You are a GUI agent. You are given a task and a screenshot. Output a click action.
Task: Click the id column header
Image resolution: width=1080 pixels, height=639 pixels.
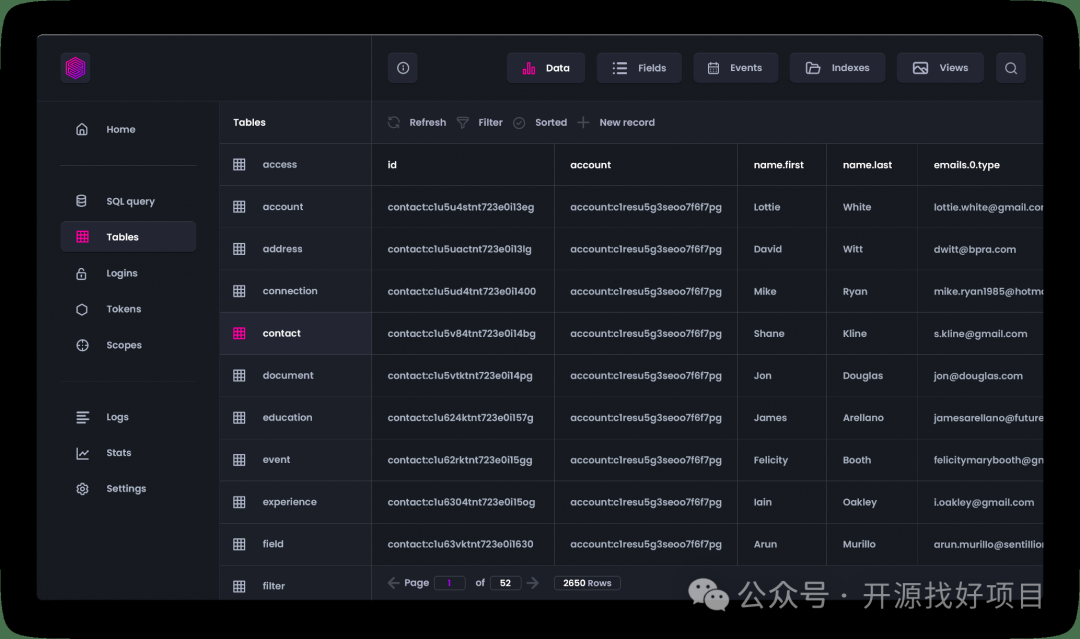392,165
